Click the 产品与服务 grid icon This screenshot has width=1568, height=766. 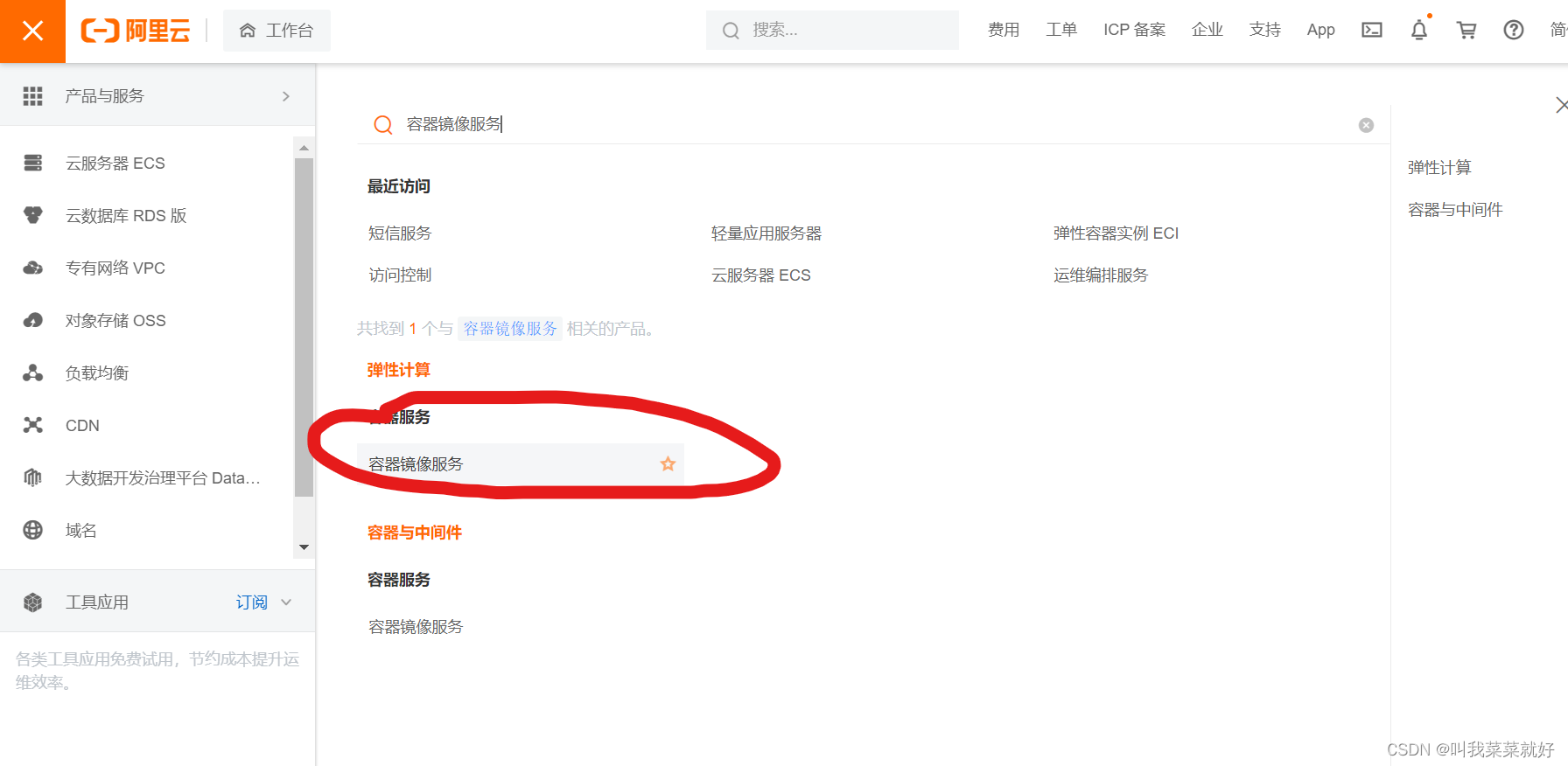pyautogui.click(x=32, y=96)
